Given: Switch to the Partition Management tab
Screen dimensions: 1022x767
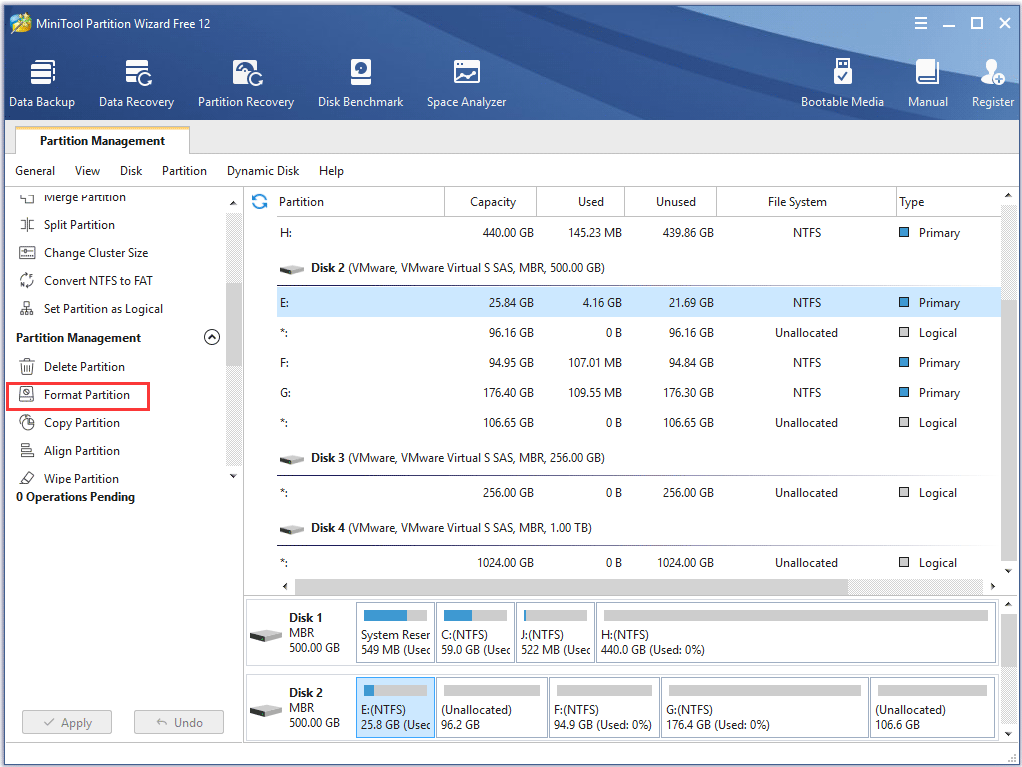Looking at the screenshot, I should (102, 140).
